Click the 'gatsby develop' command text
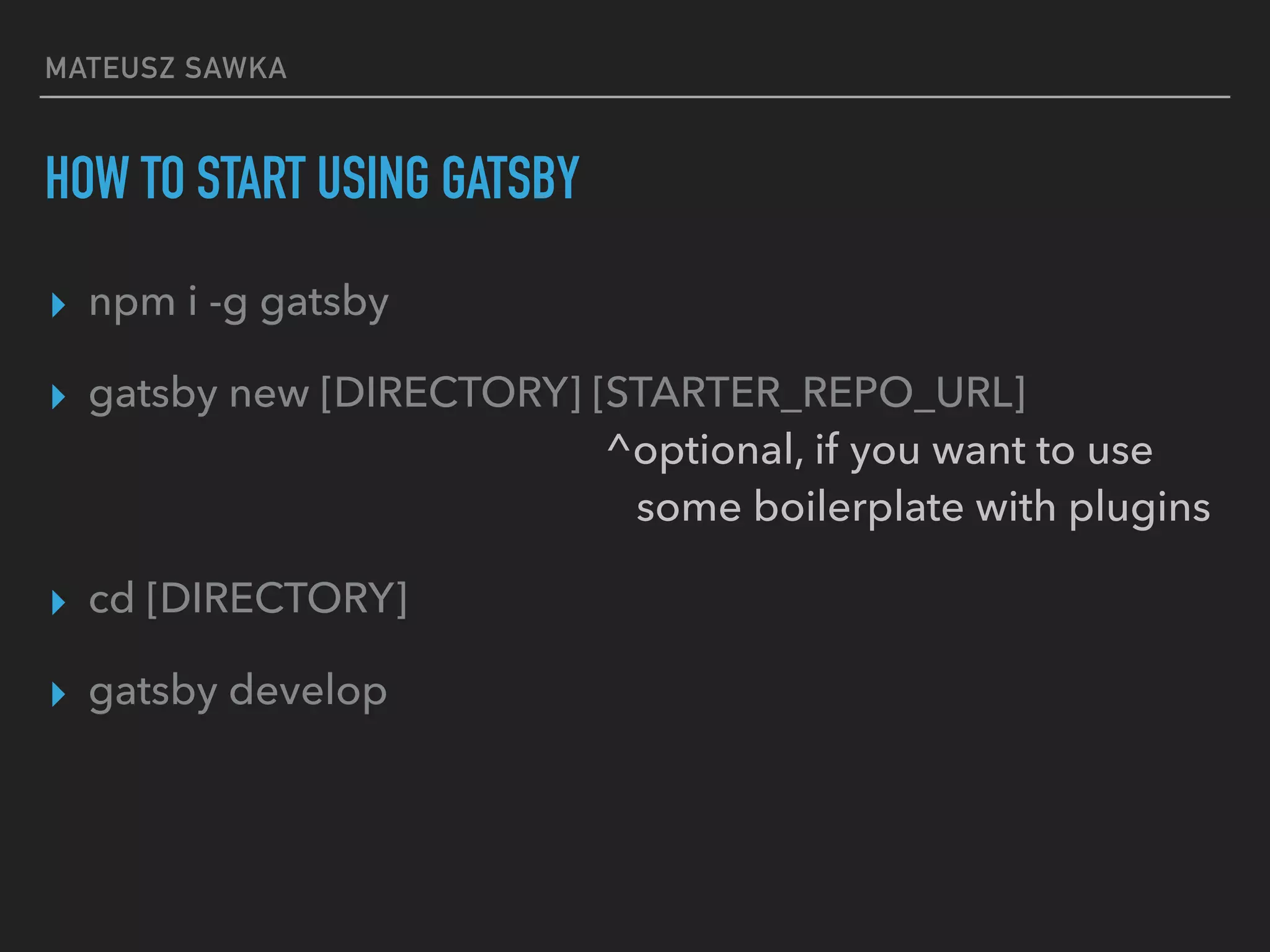The width and height of the screenshot is (1270, 952). [238, 692]
